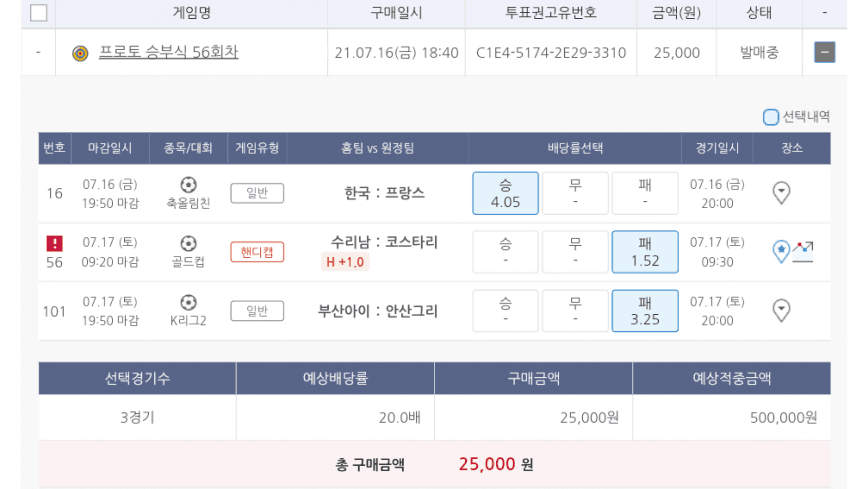850x489 pixels.
Task: Click the 핸디캡 game type badge
Action: 257,252
